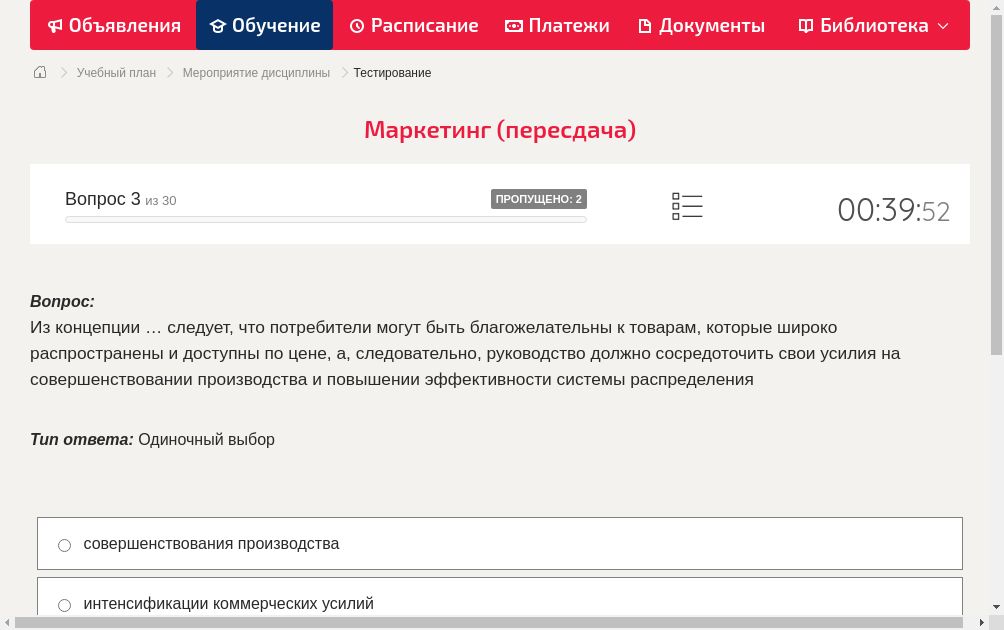Click the home icon in the breadcrumb
Image resolution: width=1004 pixels, height=630 pixels.
(40, 72)
